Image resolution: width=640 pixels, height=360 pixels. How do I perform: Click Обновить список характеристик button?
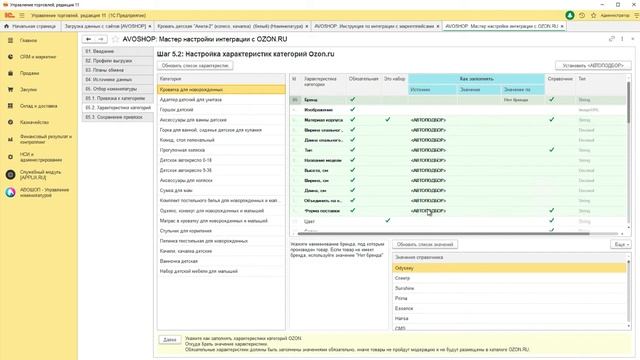point(195,66)
